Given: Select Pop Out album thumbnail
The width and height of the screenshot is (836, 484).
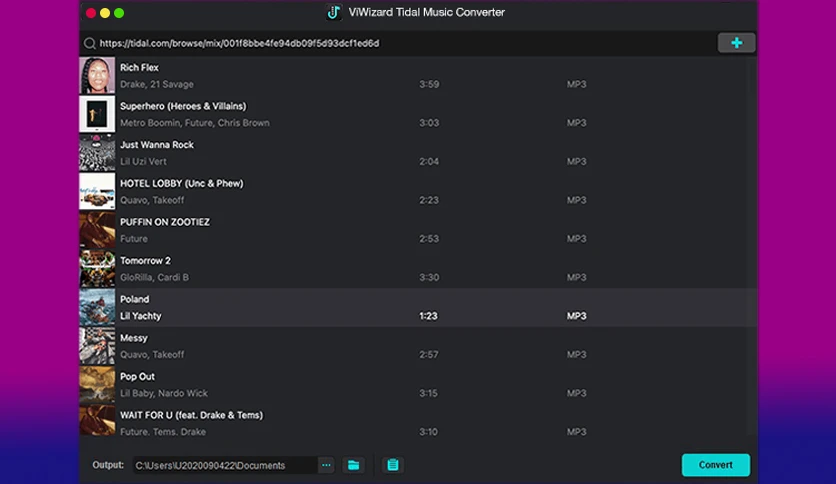Looking at the screenshot, I should [x=97, y=385].
